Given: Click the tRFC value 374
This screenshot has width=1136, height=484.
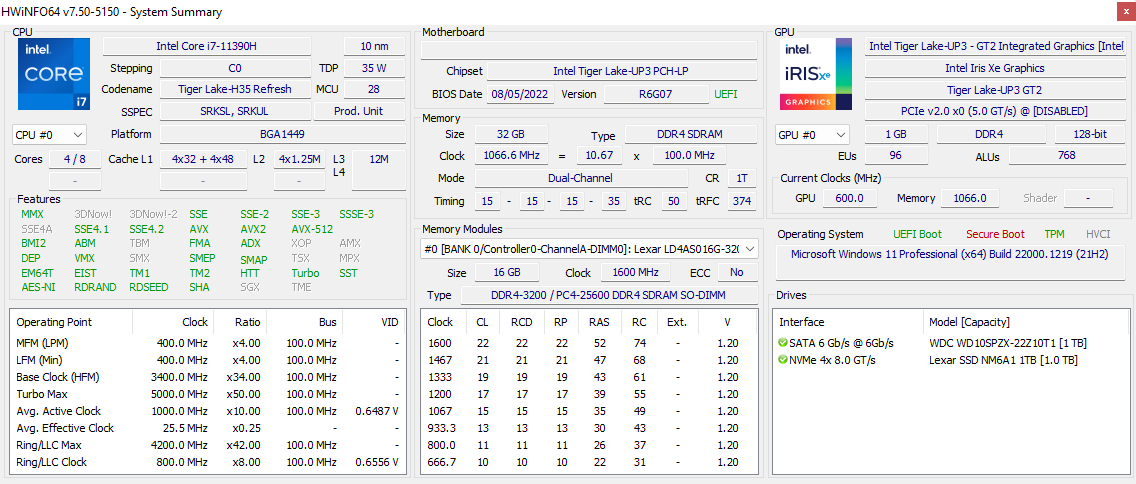Looking at the screenshot, I should pos(741,201).
